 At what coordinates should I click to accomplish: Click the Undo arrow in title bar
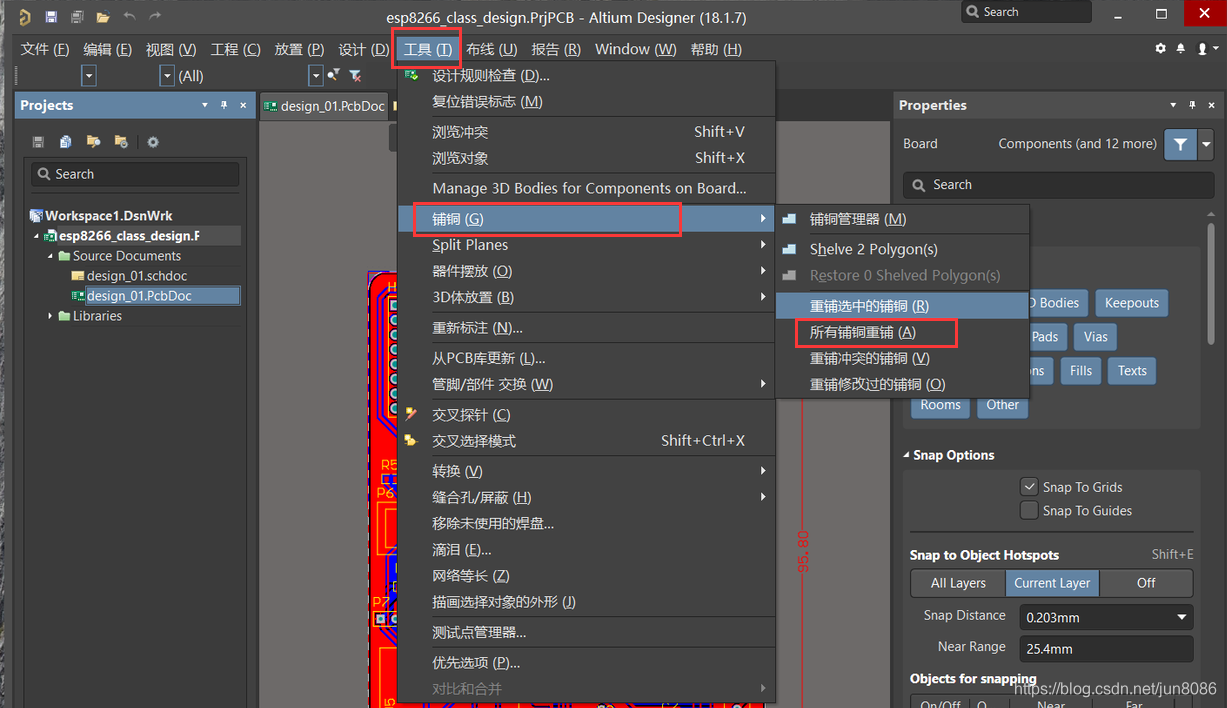(x=129, y=16)
